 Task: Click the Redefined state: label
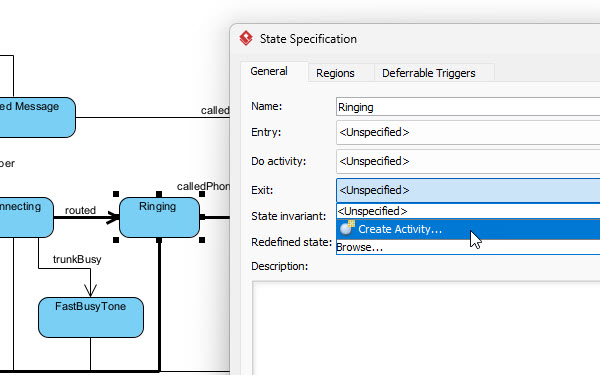(x=292, y=242)
